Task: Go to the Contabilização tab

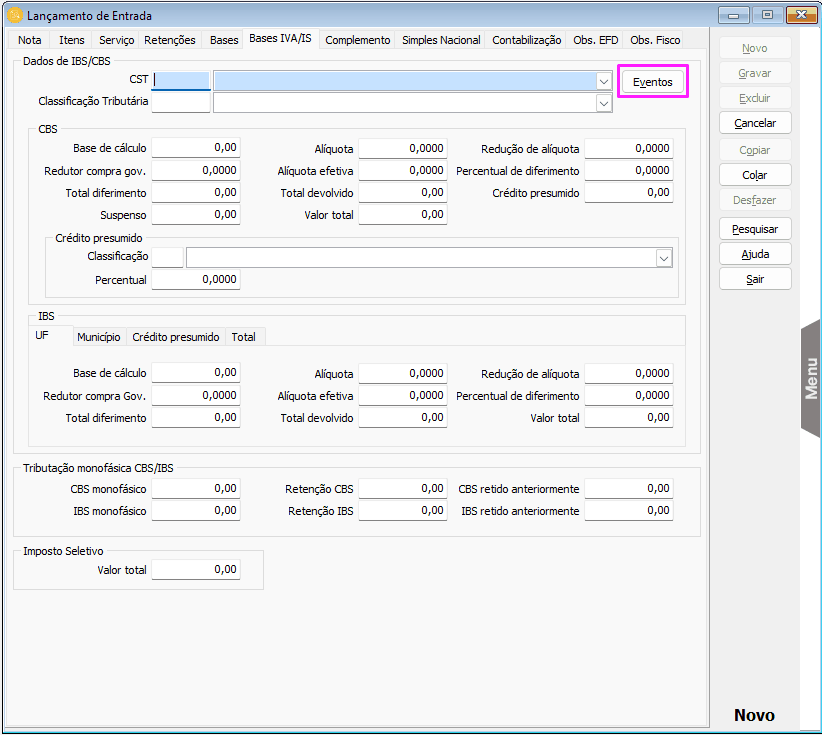Action: [527, 40]
